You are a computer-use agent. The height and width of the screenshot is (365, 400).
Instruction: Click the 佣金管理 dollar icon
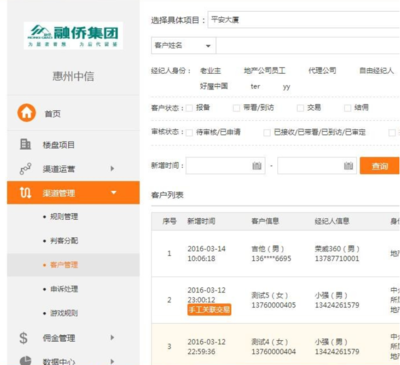tap(23, 338)
